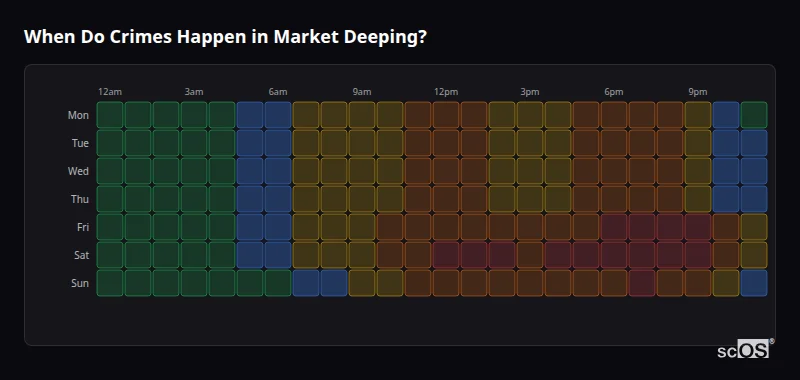Image resolution: width=800 pixels, height=380 pixels.
Task: Select the Saturday 10pm orange cell
Action: tap(726, 255)
